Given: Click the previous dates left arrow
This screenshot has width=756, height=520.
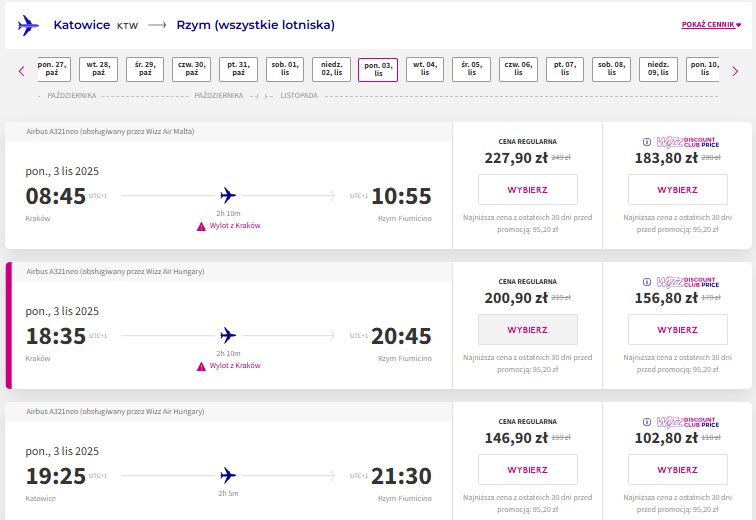Looking at the screenshot, I should (x=21, y=71).
